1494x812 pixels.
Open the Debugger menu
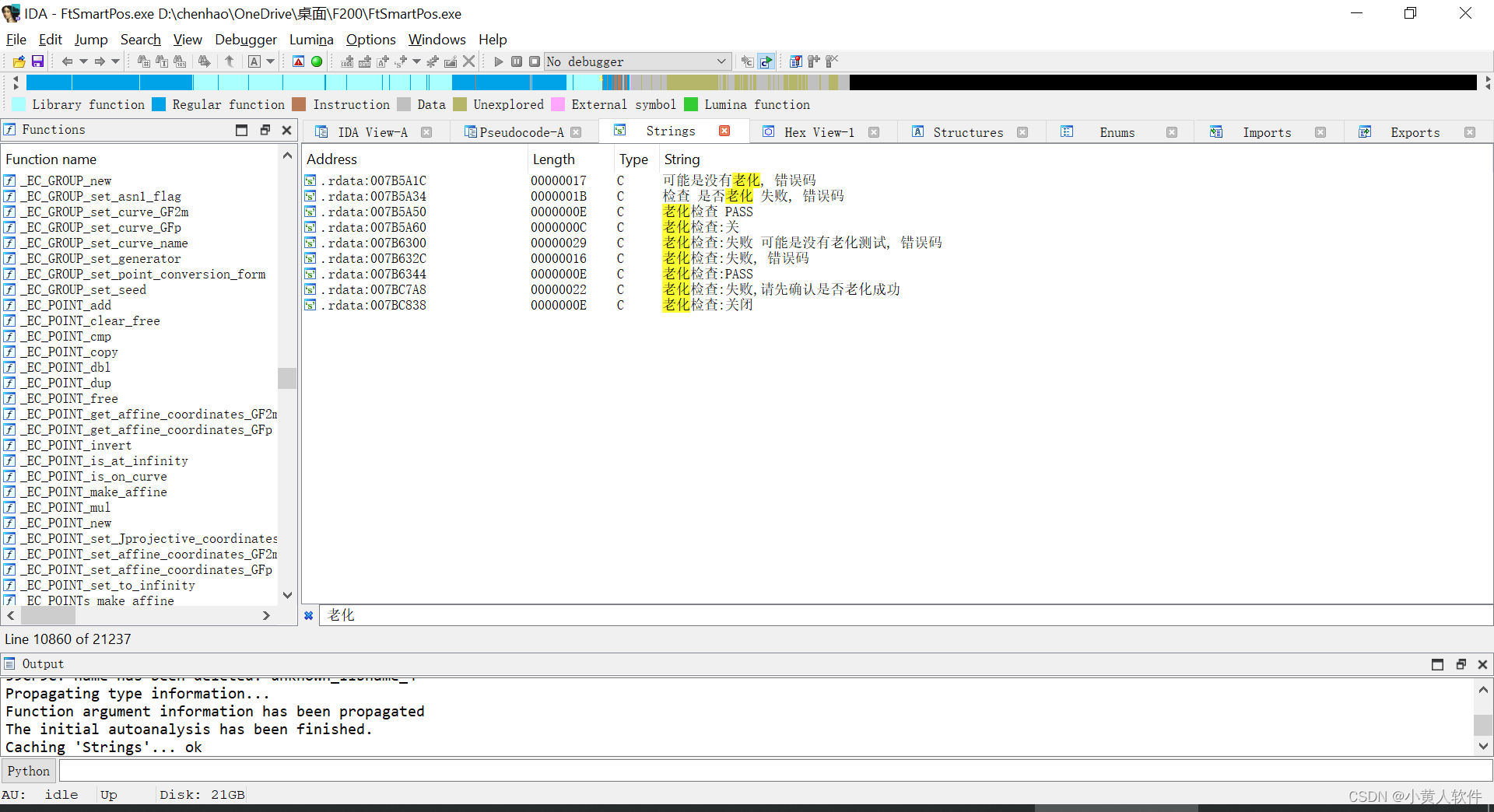click(246, 40)
